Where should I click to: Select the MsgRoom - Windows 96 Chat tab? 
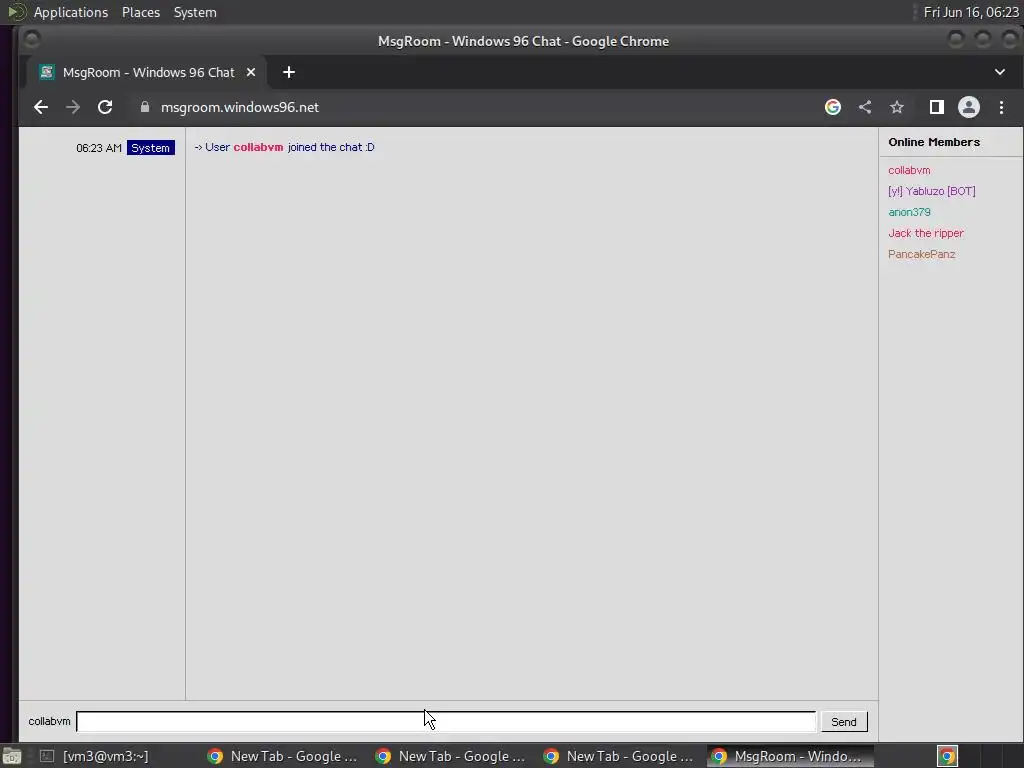point(146,72)
